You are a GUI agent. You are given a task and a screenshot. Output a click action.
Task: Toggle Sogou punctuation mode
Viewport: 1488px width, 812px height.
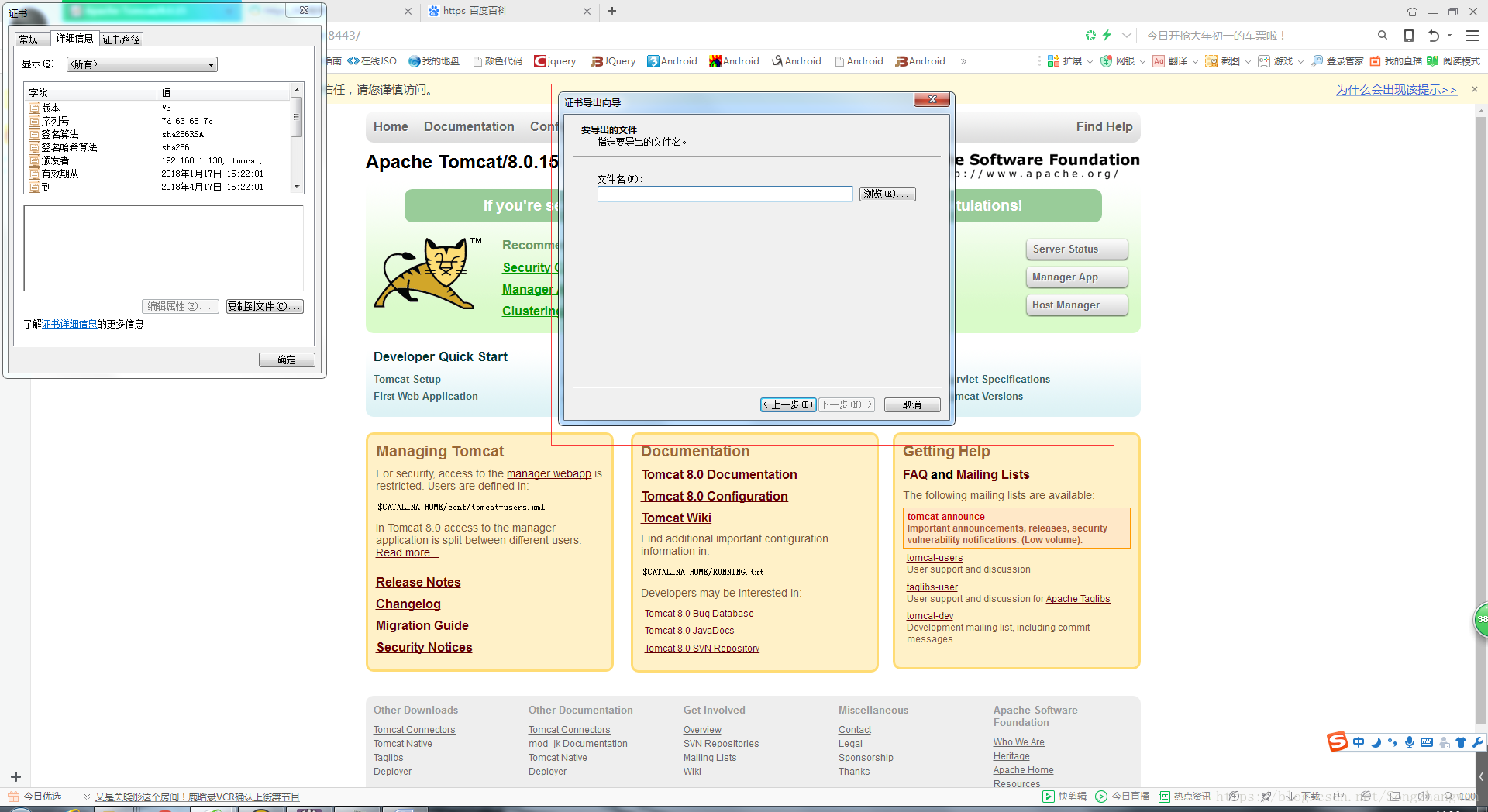pyautogui.click(x=1393, y=742)
